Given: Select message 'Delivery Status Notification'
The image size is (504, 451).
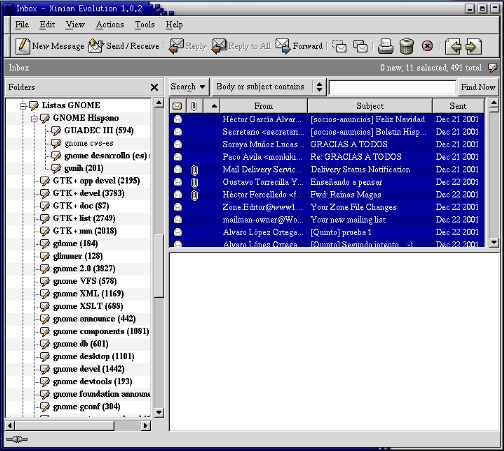Looking at the screenshot, I should coord(360,170).
